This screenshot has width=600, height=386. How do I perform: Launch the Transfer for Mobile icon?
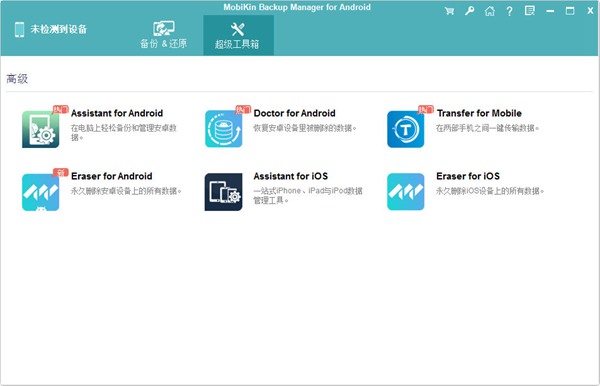(406, 129)
